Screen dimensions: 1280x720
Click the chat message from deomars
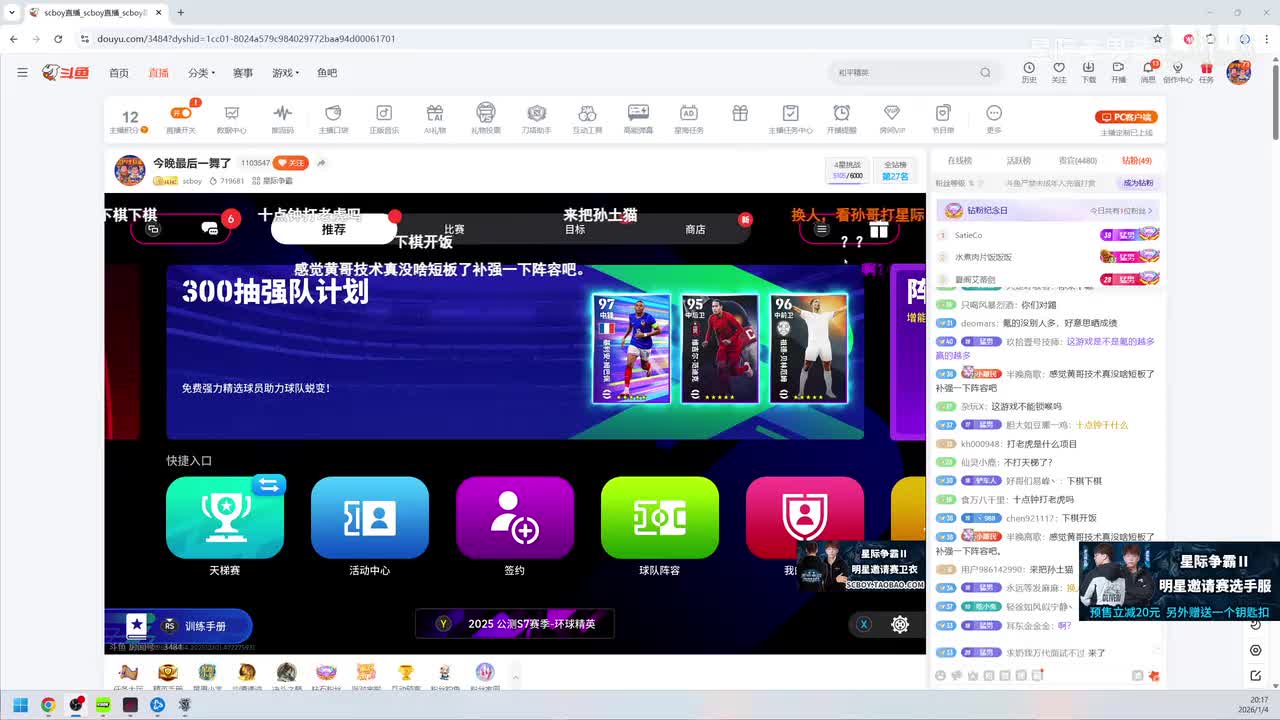1040,323
